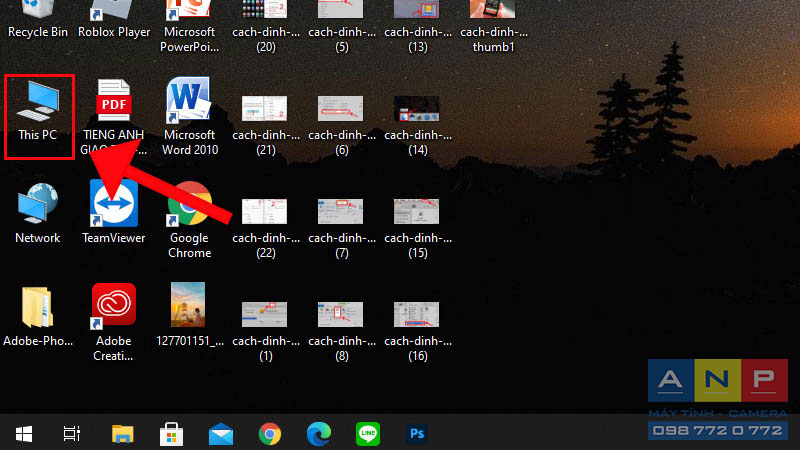This screenshot has height=450, width=800.
Task: Open Photoshop from the taskbar
Action: (x=417, y=434)
